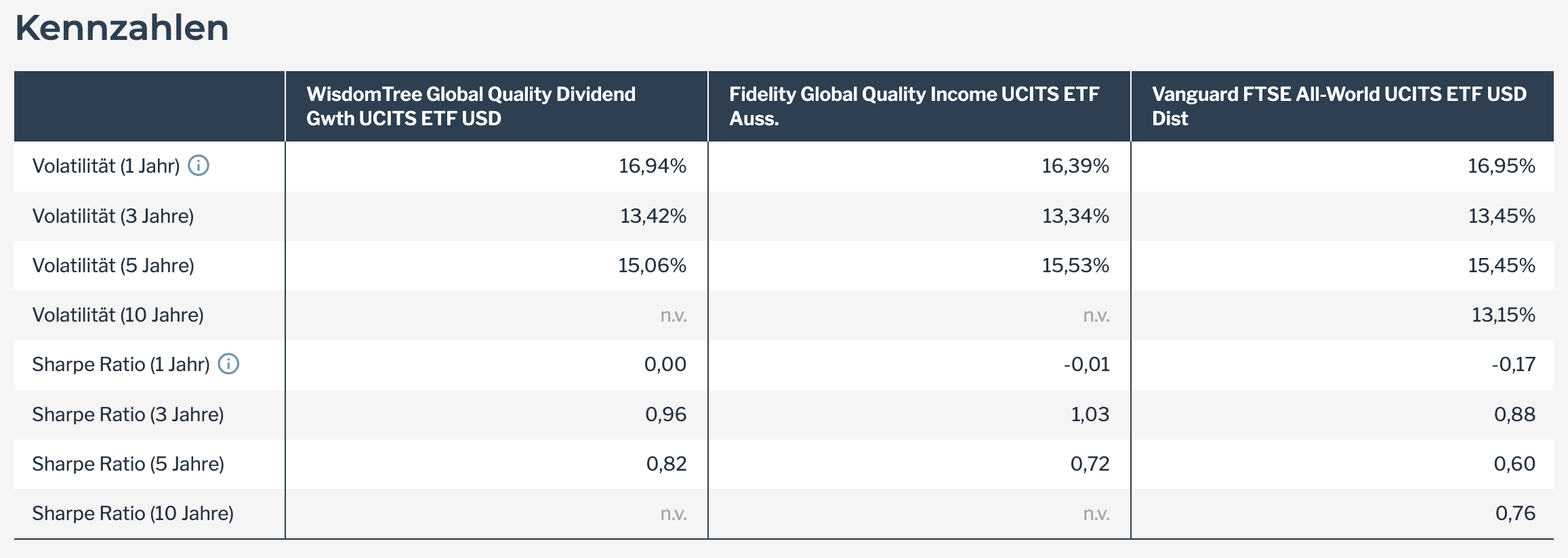Image resolution: width=1568 pixels, height=558 pixels.
Task: Click the Volatilität (5 Jahre) row label
Action: 113,265
